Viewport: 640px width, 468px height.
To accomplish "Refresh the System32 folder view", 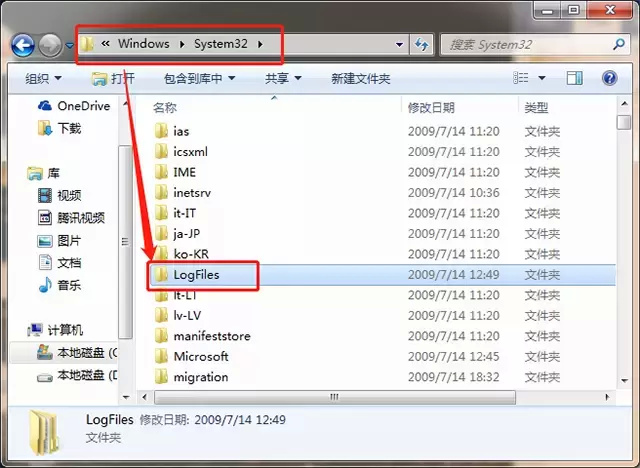I will [x=421, y=44].
